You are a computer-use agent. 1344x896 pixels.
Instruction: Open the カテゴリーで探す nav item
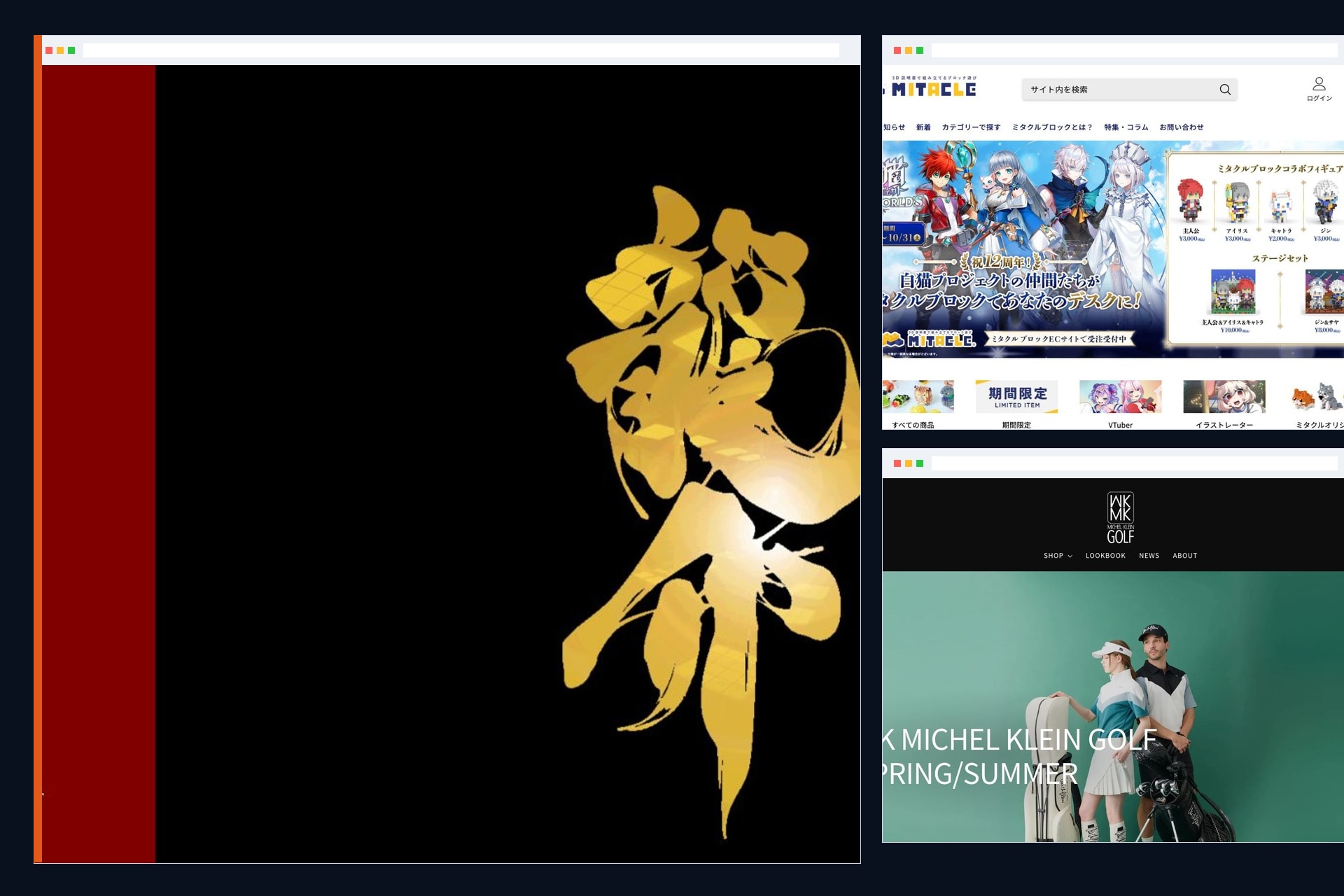click(x=971, y=127)
